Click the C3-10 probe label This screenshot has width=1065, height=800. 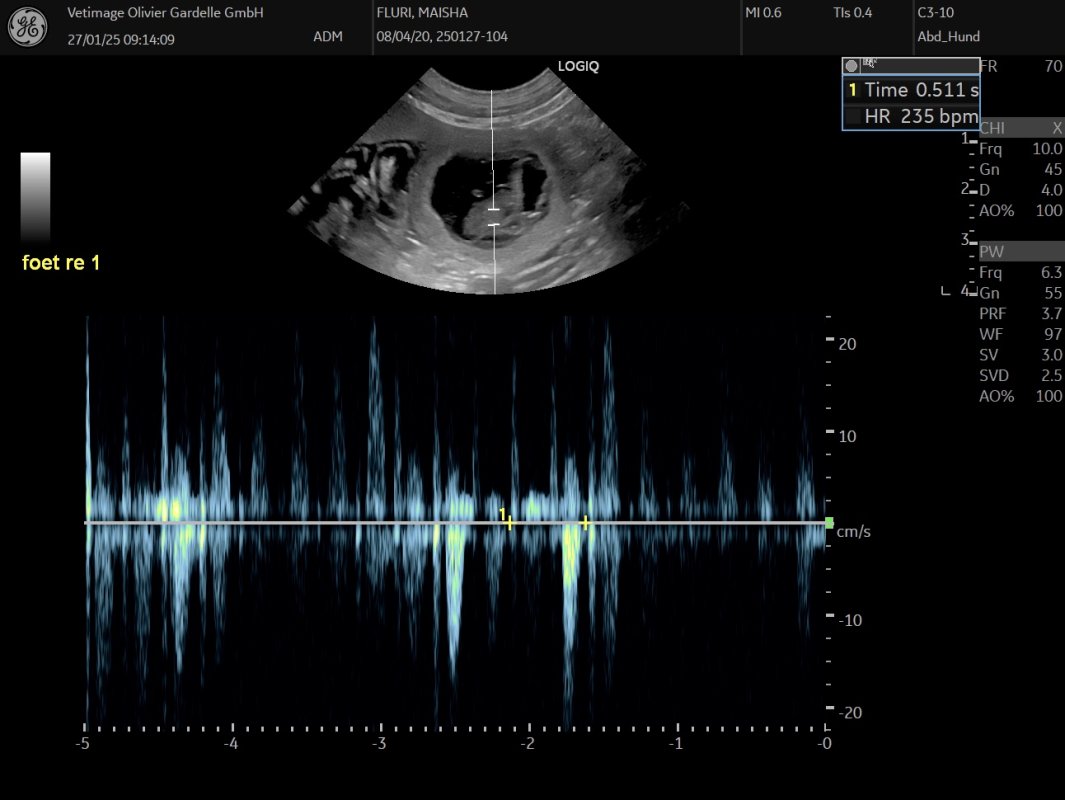[x=935, y=13]
